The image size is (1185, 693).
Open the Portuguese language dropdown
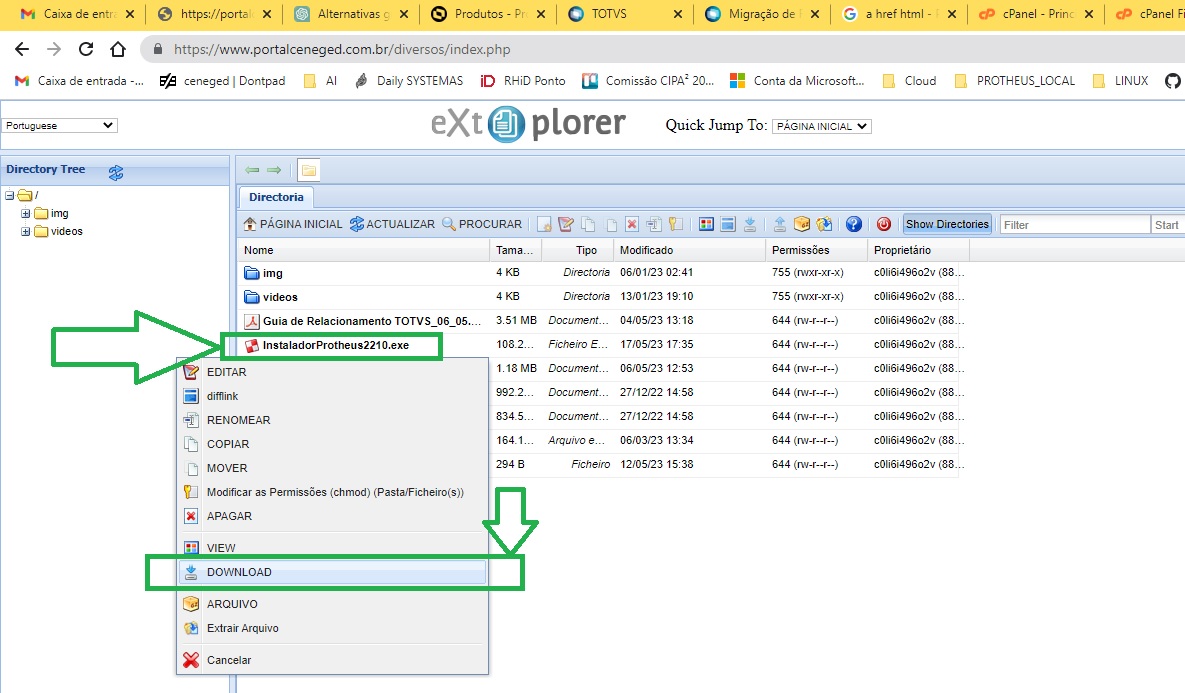click(x=60, y=126)
